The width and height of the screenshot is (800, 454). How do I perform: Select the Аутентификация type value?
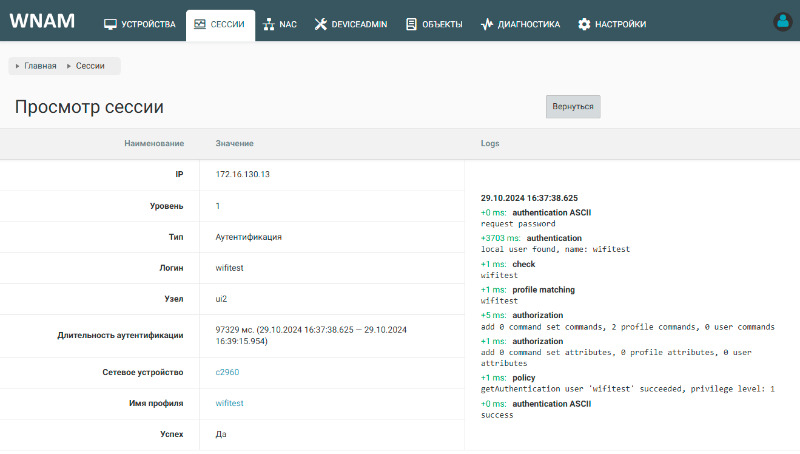tap(248, 237)
